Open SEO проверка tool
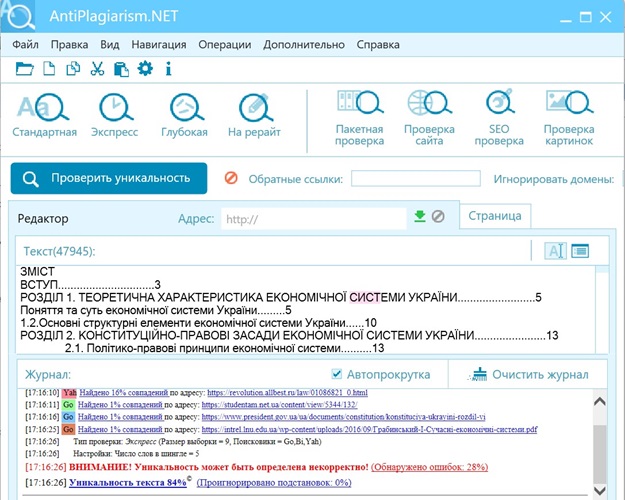The image size is (625, 500). pos(499,118)
